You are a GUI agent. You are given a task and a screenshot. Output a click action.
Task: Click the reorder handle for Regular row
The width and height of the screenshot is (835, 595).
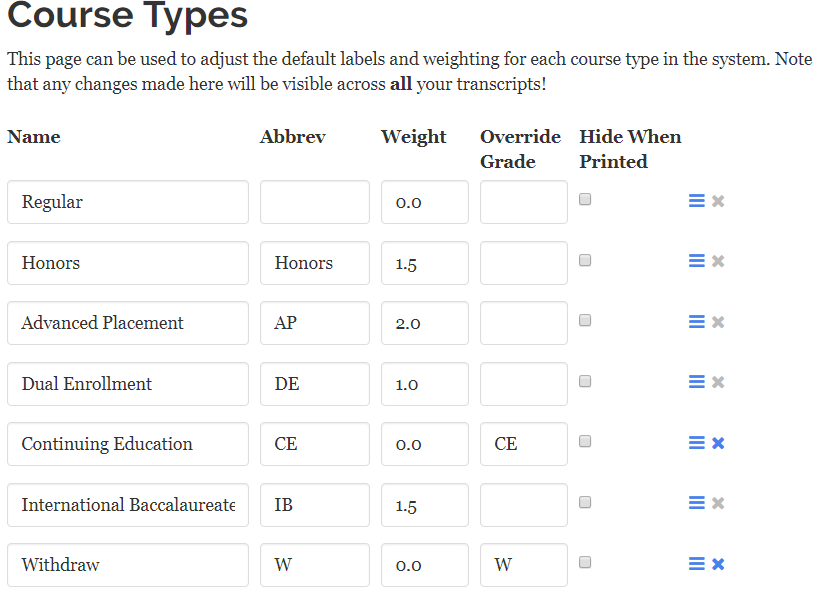pos(696,201)
